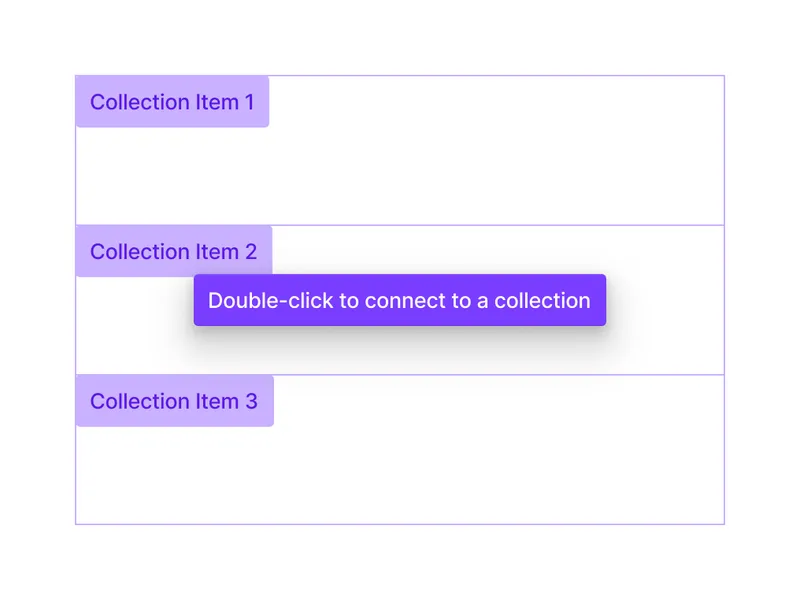This screenshot has width=800, height=600.
Task: Click the left edge of the collection list
Action: pyautogui.click(x=75, y=180)
